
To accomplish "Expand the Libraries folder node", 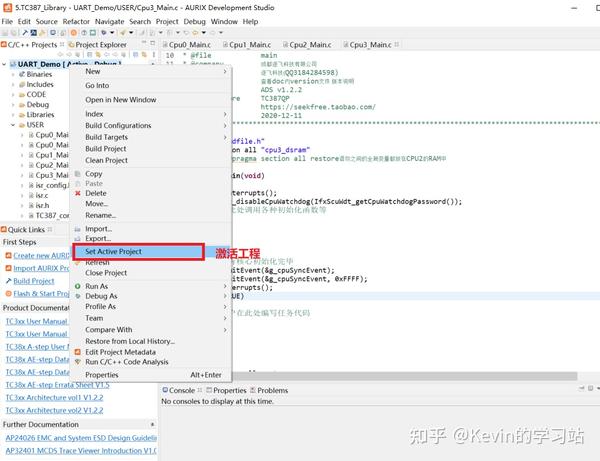I will pyautogui.click(x=13, y=115).
